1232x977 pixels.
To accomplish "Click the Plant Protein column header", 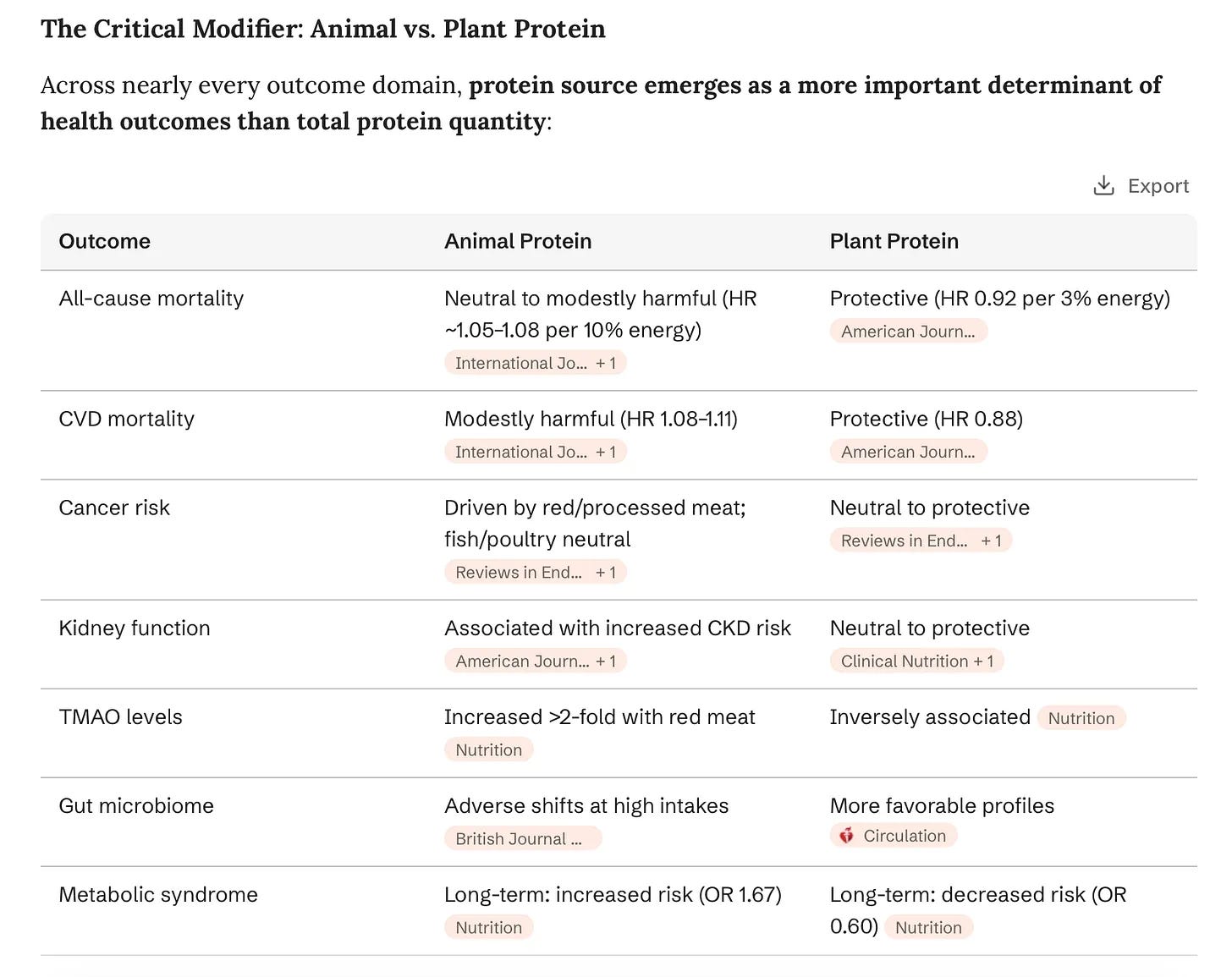I will 894,241.
